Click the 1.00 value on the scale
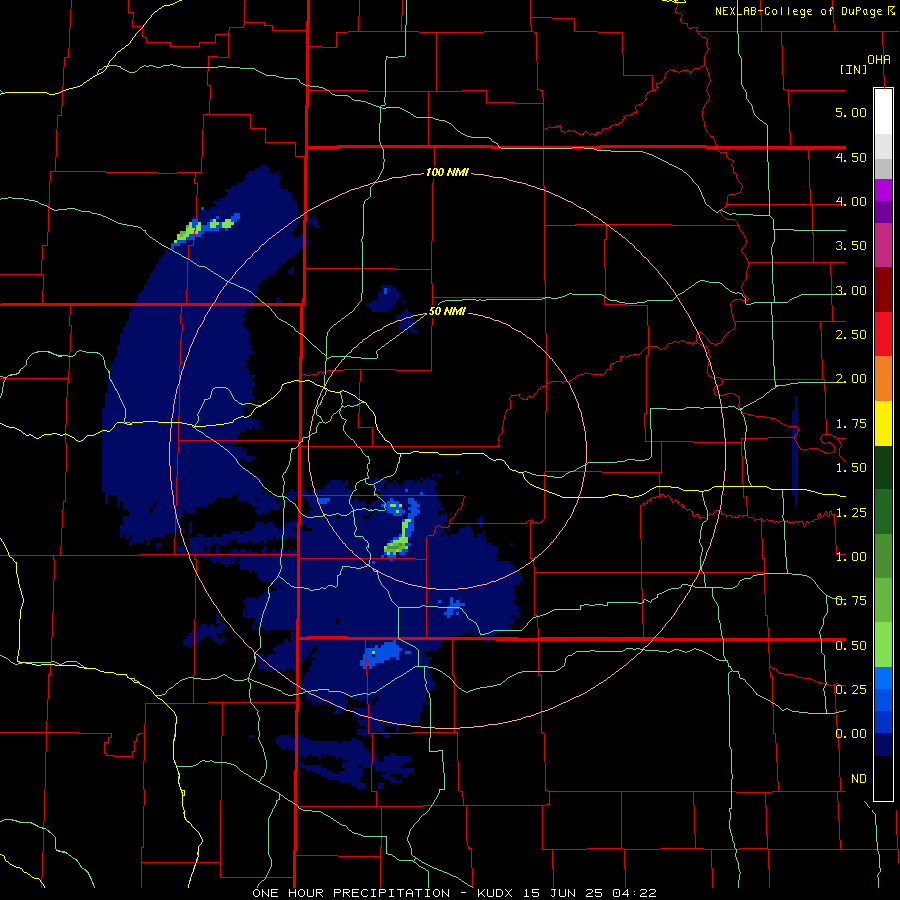This screenshot has width=900, height=900. click(851, 556)
